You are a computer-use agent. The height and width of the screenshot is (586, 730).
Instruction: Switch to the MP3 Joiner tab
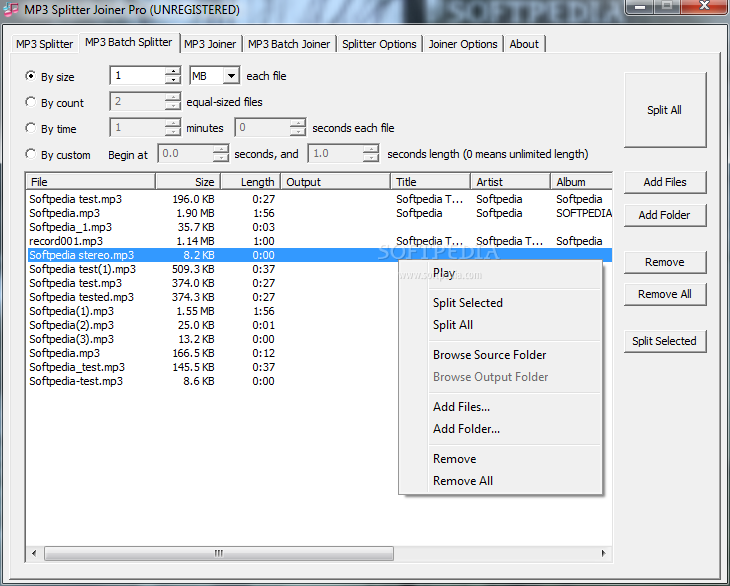[210, 44]
